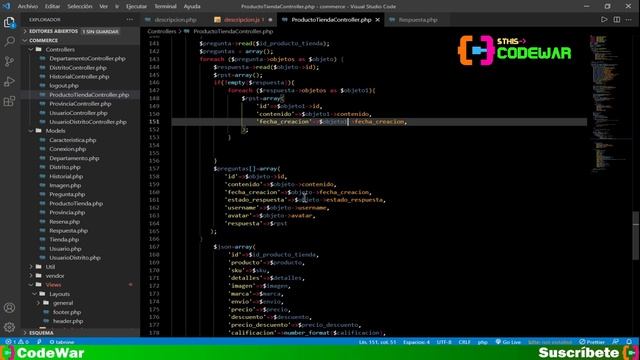Image resolution: width=640 pixels, height=360 pixels.
Task: Click the errors and warnings status indicator
Action: click(17, 342)
